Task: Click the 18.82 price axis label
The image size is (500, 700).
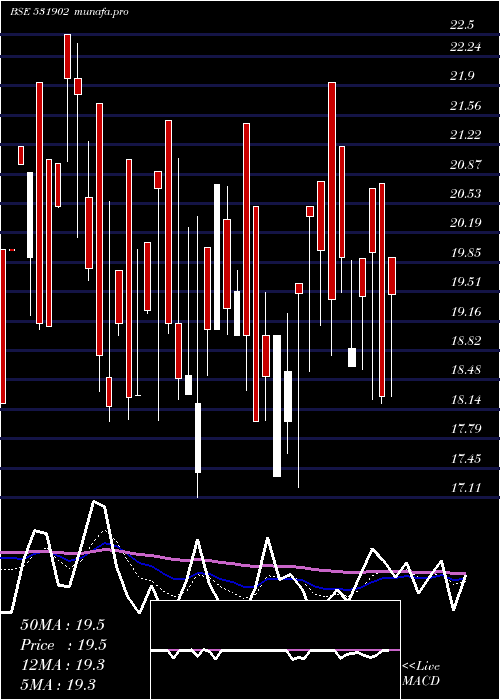Action: (x=466, y=341)
